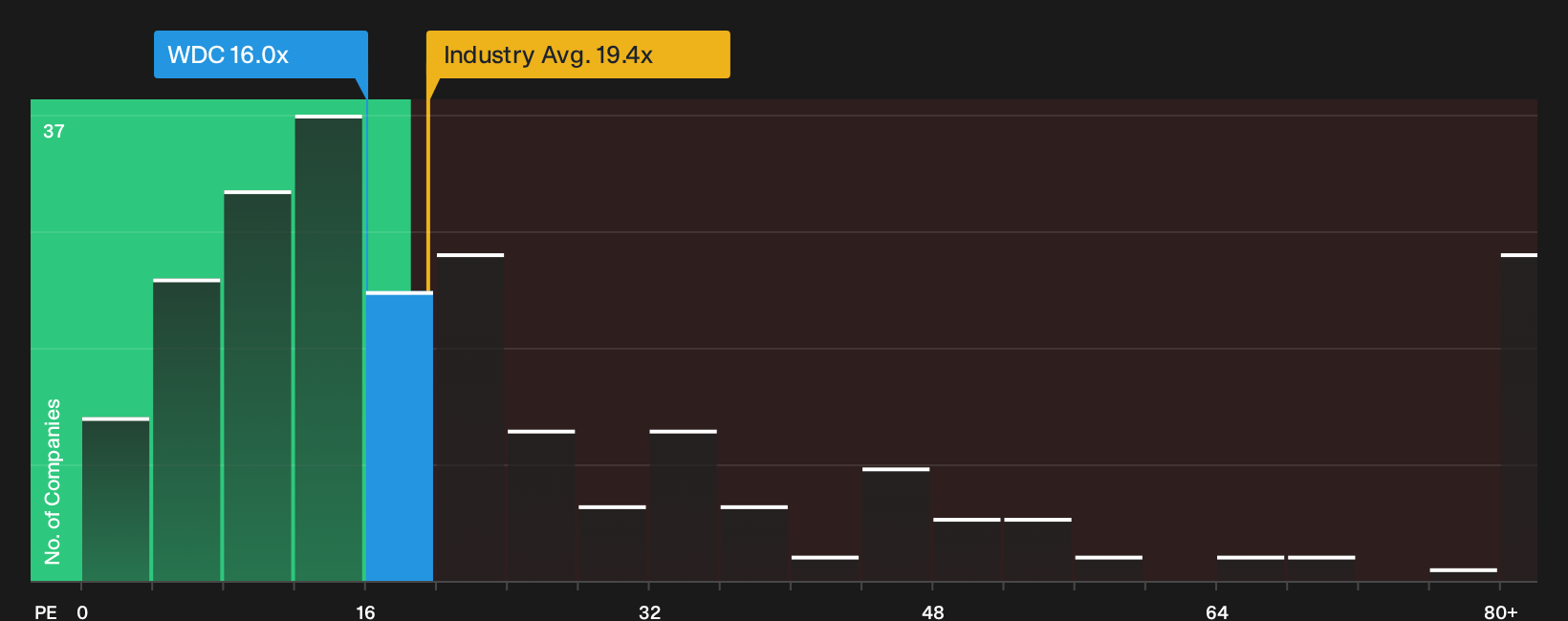Click the '37' y-axis value
The width and height of the screenshot is (1568, 621).
54,131
